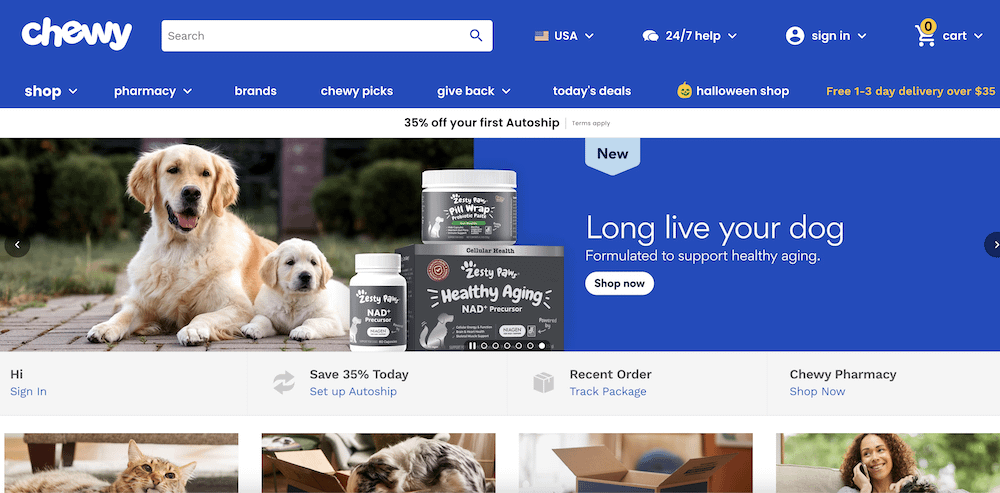This screenshot has height=493, width=1000.
Task: Click the Shop now button
Action: tap(619, 283)
